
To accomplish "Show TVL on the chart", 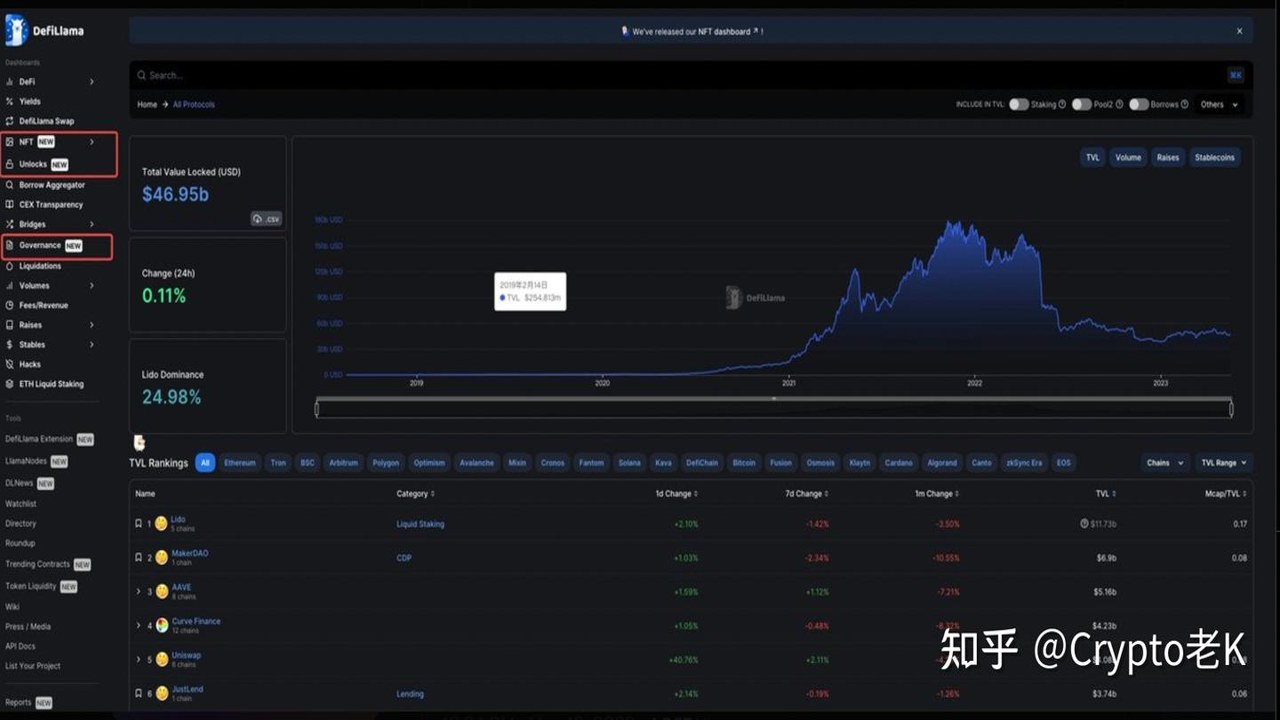I will click(x=1092, y=157).
